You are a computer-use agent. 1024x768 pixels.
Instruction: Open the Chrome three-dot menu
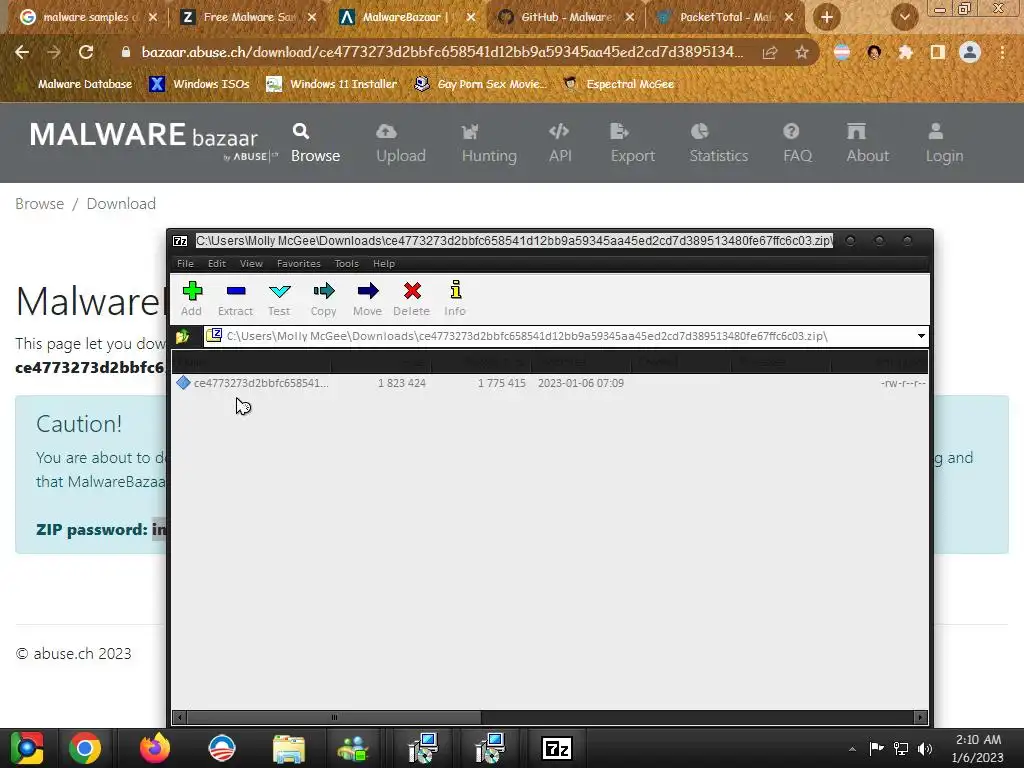click(x=1002, y=52)
